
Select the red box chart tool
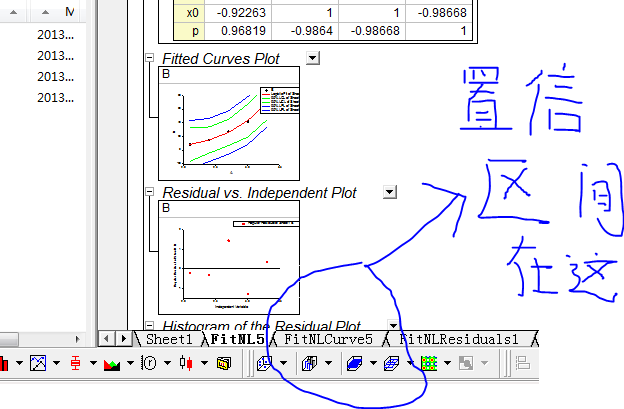(75, 363)
